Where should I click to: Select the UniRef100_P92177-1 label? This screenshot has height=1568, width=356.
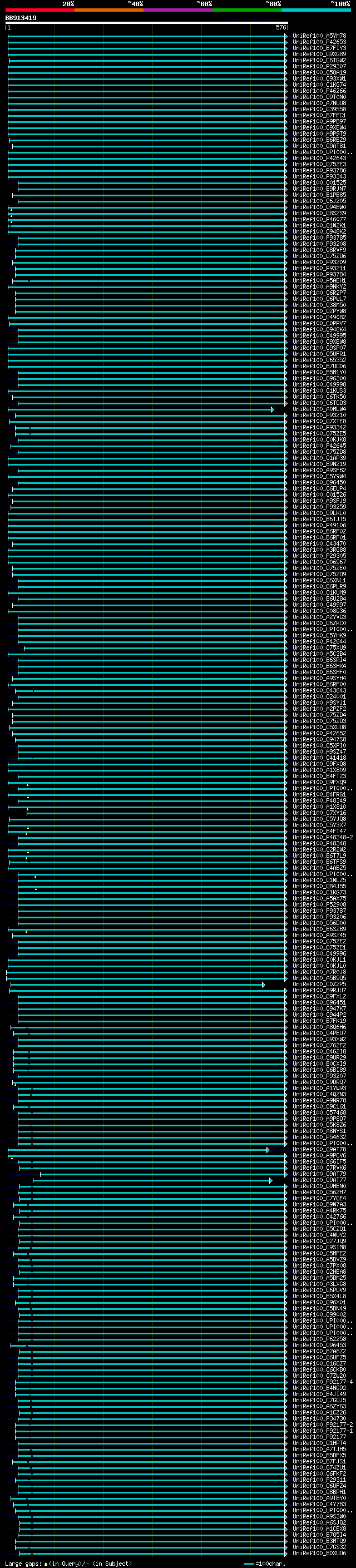pyautogui.click(x=323, y=1431)
